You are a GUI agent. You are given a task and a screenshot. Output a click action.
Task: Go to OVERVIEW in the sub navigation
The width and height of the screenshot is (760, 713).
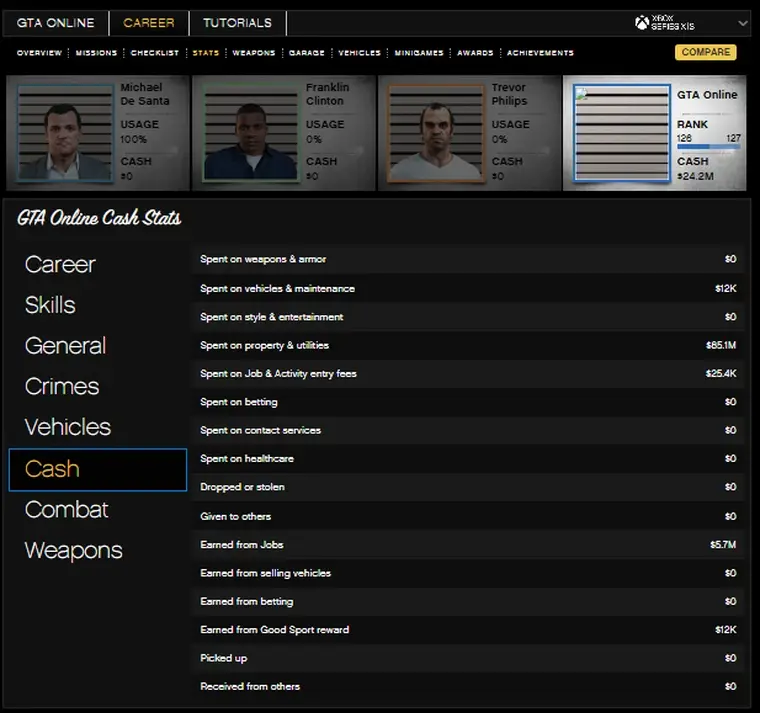39,53
